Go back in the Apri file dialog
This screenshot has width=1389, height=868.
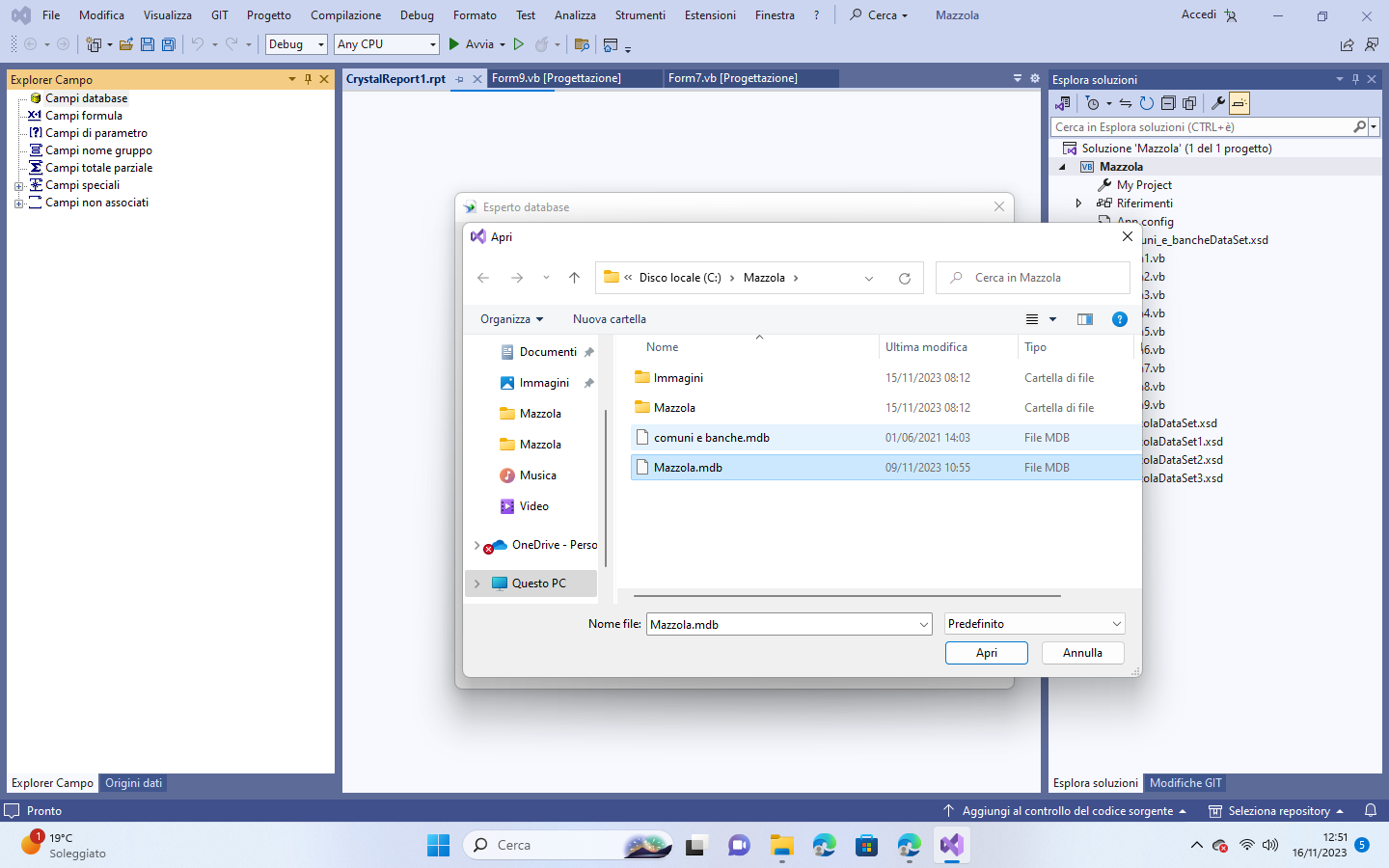tap(483, 278)
